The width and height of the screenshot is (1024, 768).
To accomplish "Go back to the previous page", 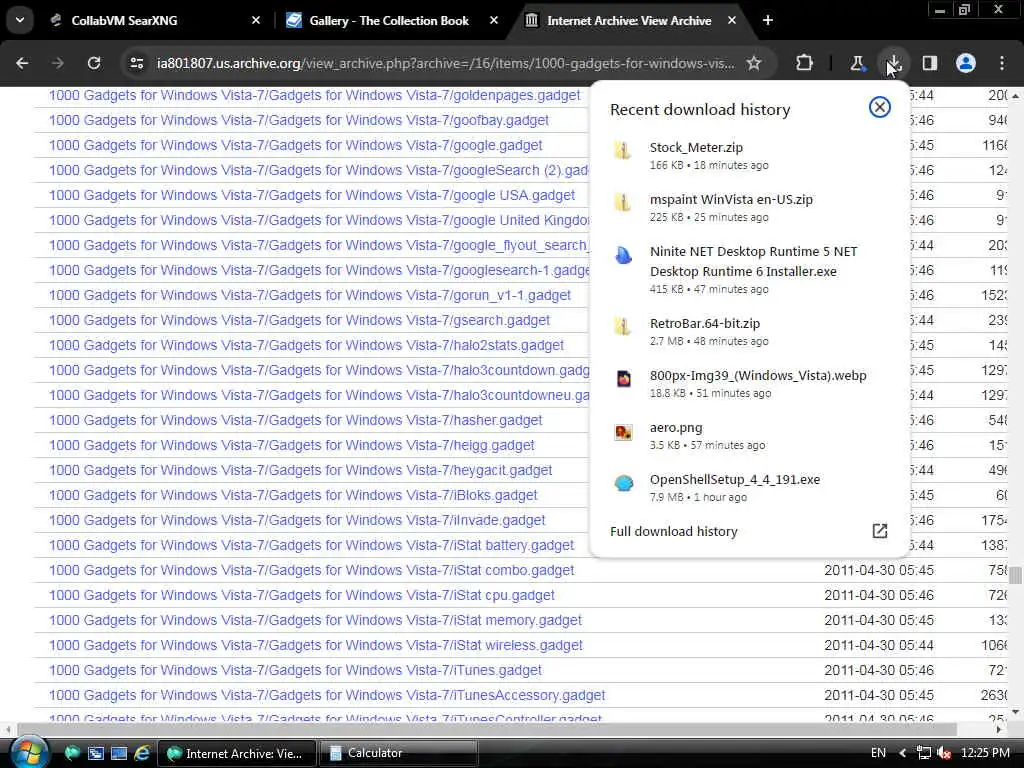I will (x=22, y=63).
